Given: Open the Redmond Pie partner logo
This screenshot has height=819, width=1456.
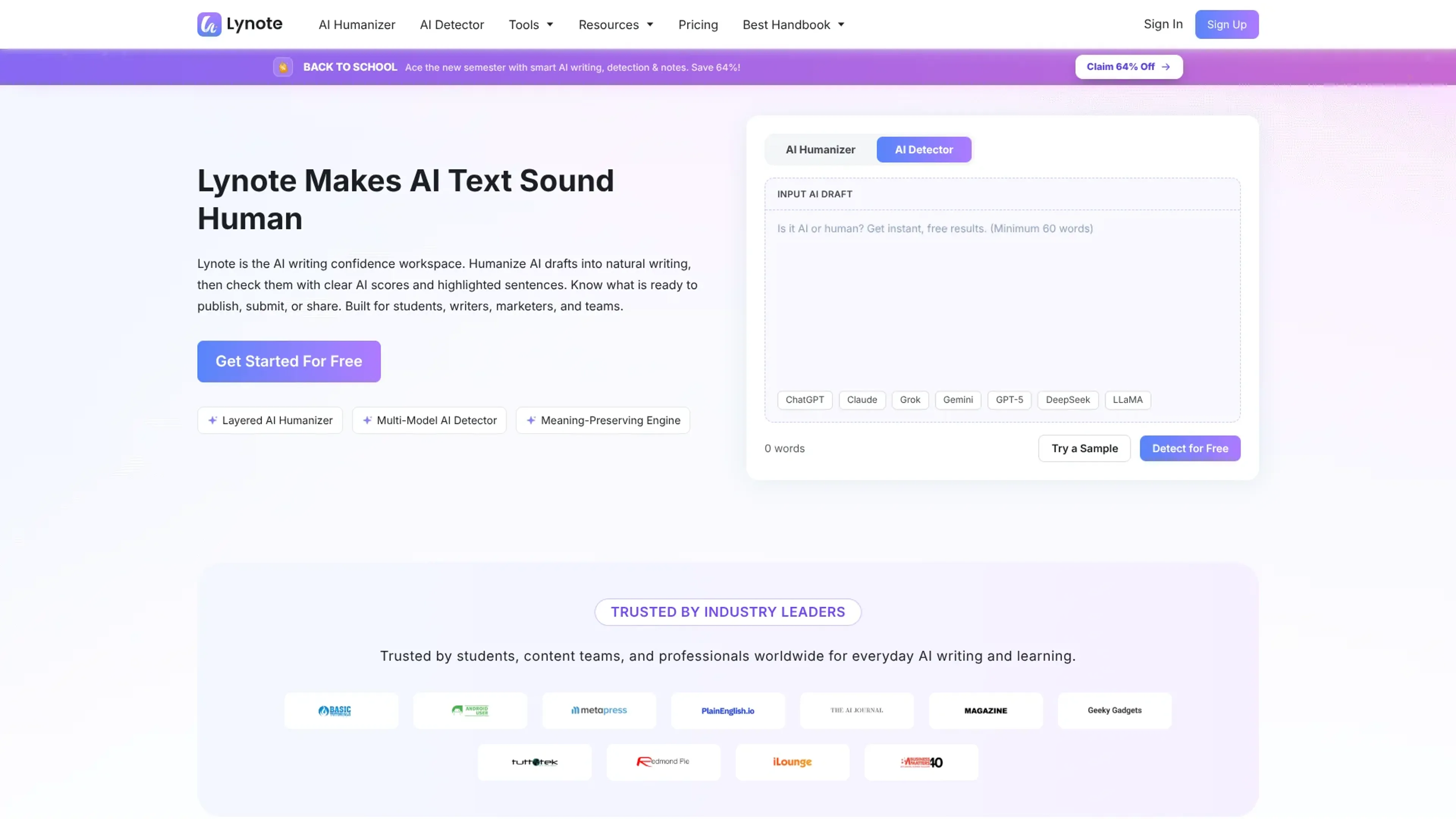Looking at the screenshot, I should click(664, 762).
